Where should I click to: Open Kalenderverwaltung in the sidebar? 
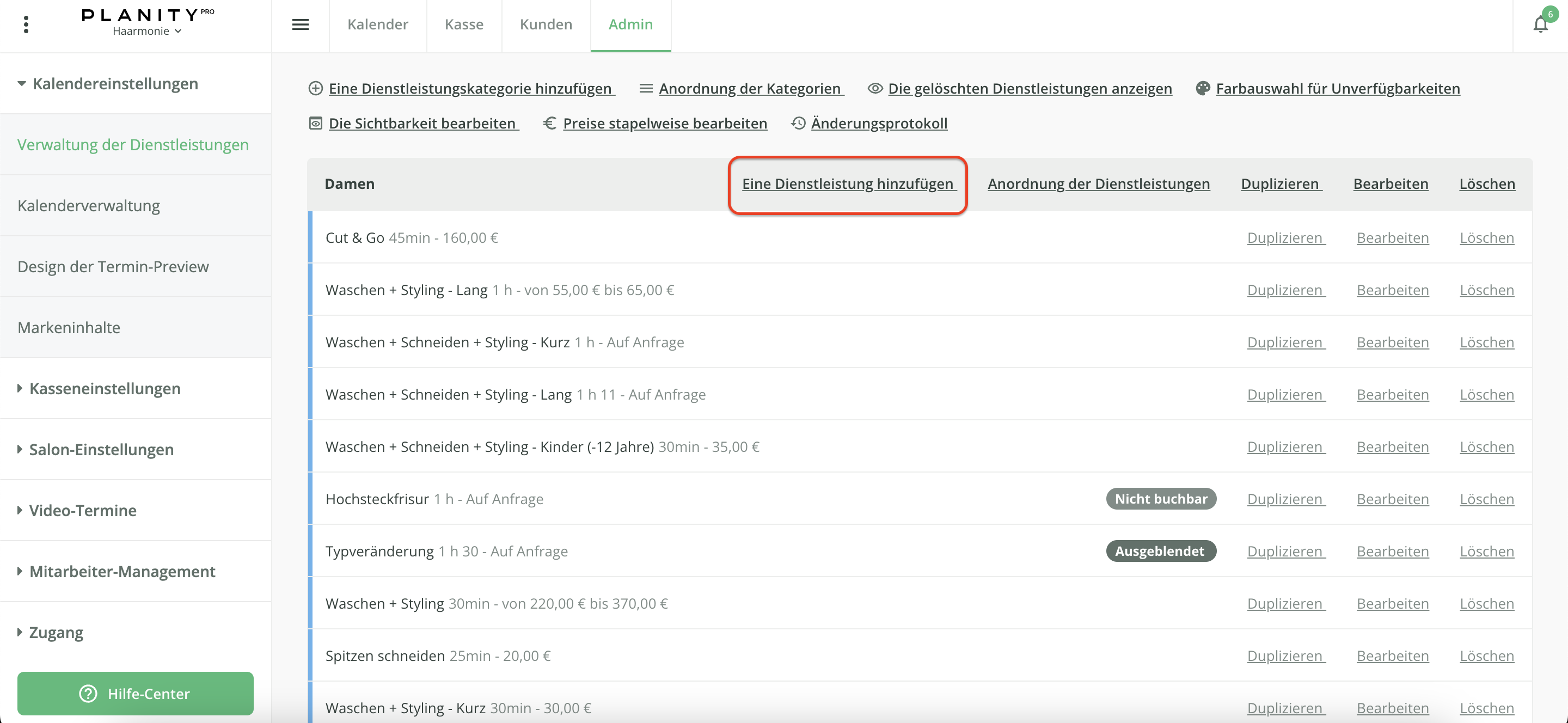88,206
